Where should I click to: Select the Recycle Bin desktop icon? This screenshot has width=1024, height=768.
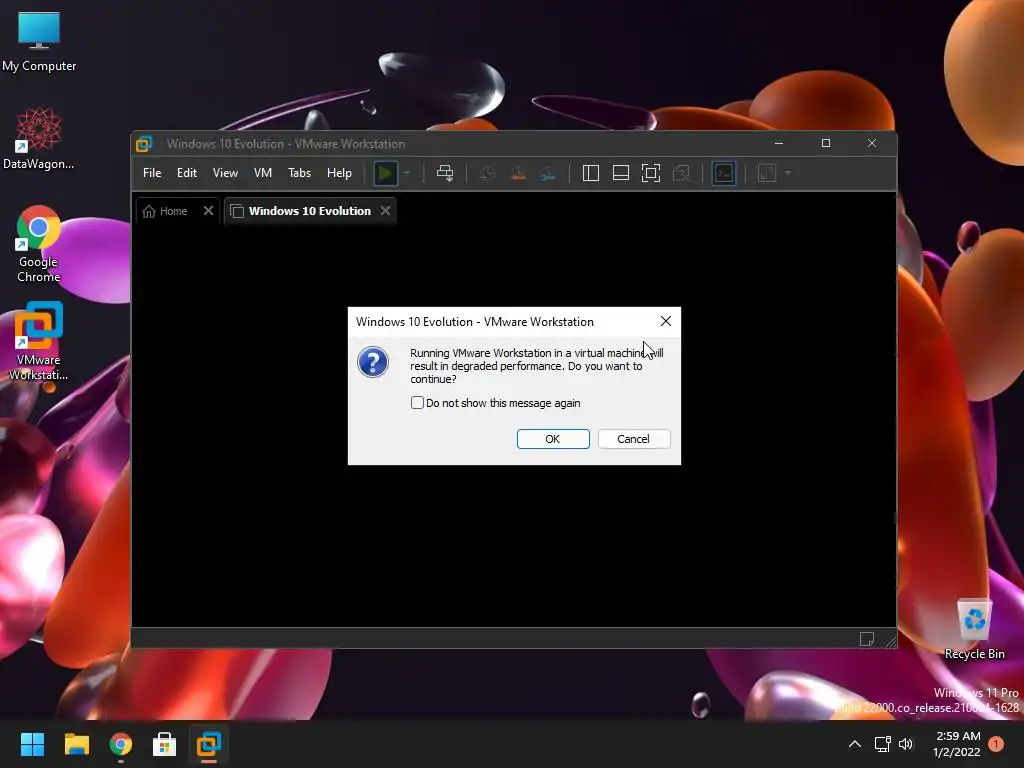[974, 630]
